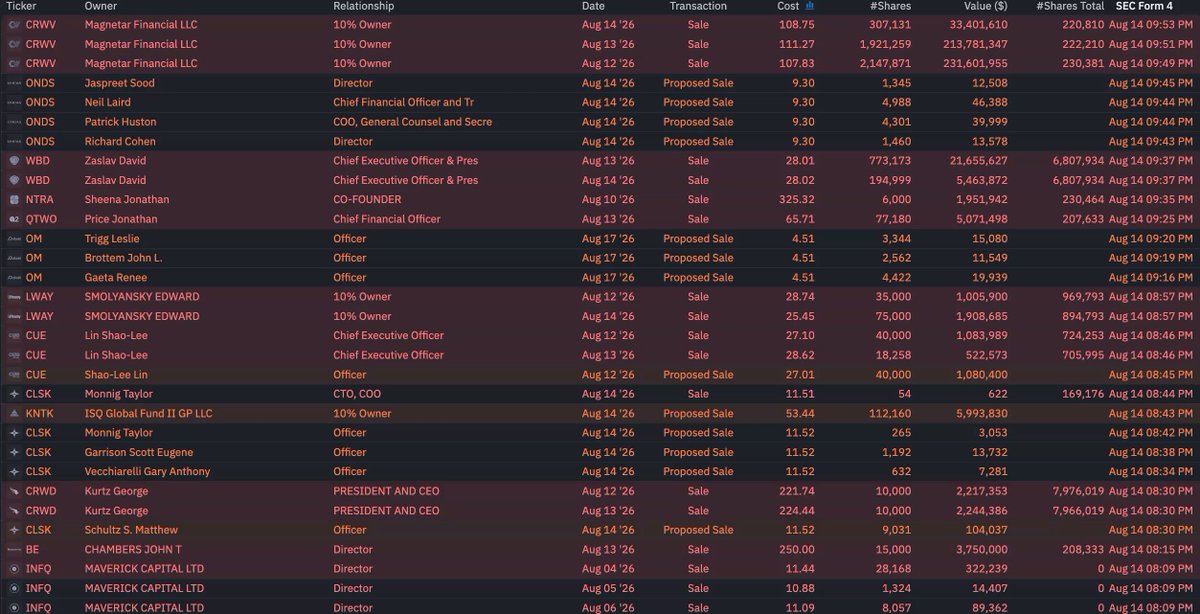Sort table by Ticker column header
This screenshot has height=614, width=1200.
[21, 6]
